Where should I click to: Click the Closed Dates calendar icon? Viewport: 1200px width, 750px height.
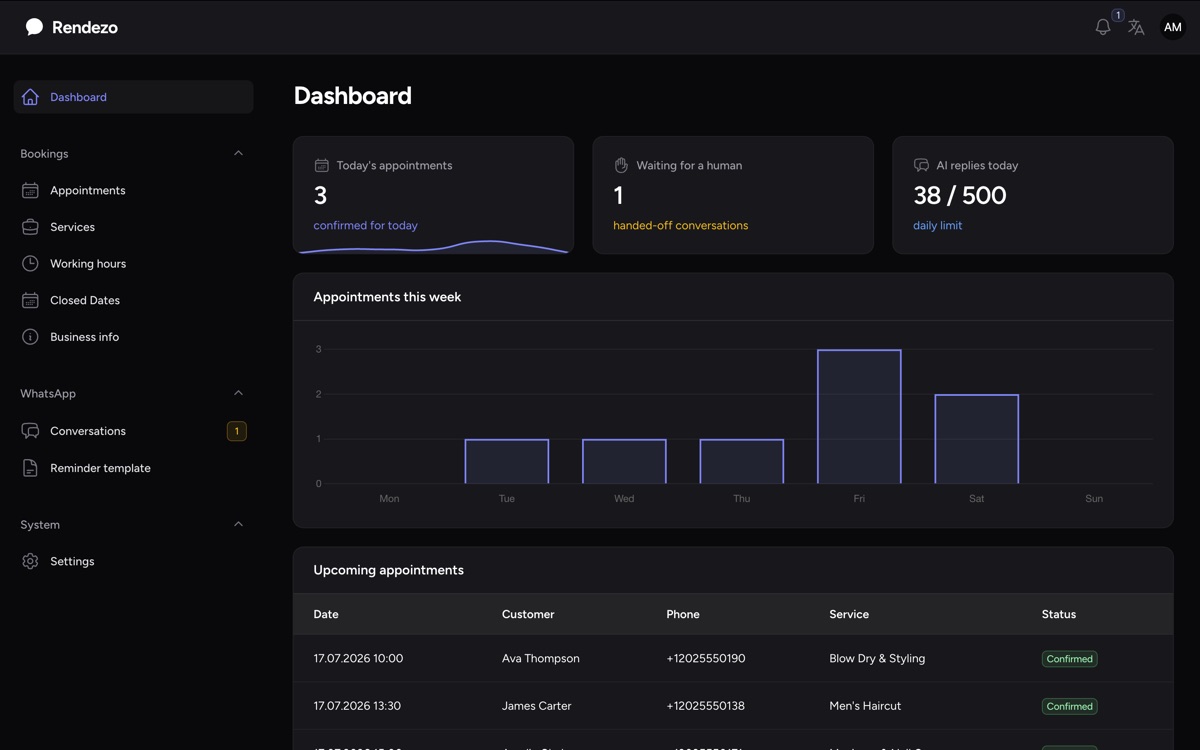tap(30, 300)
